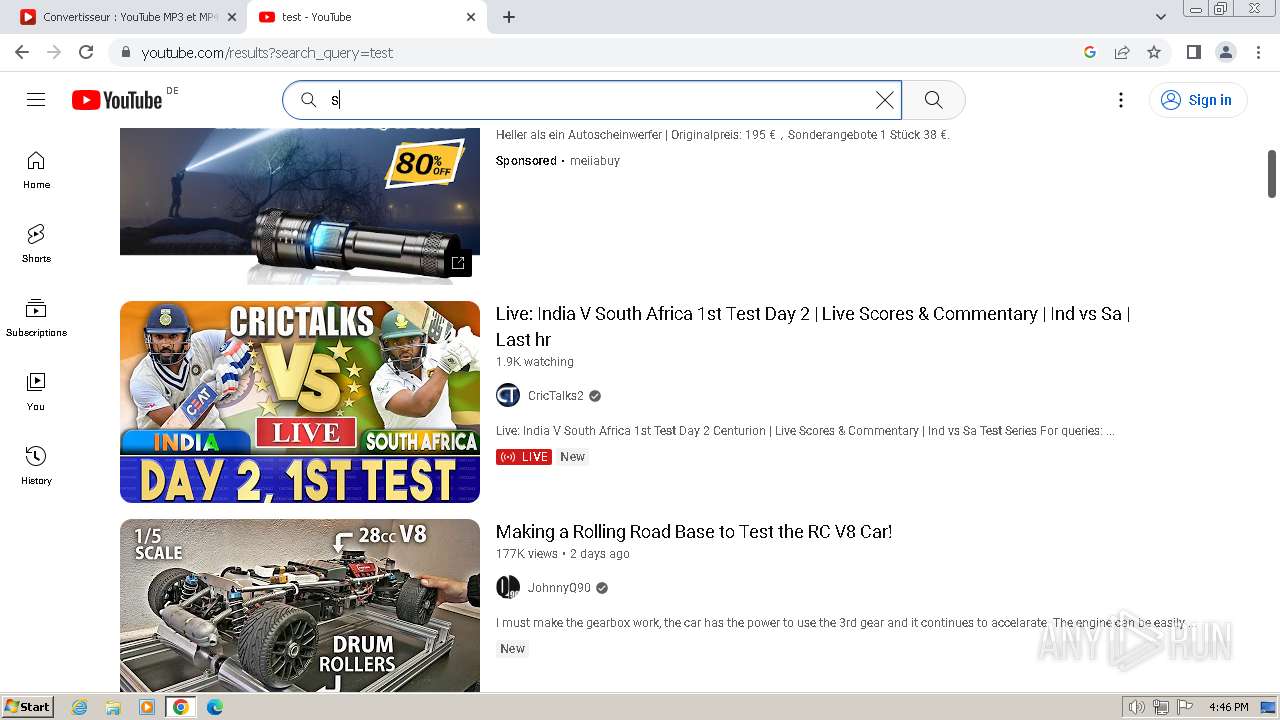The height and width of the screenshot is (720, 1280).
Task: Clear the search box text with X
Action: pos(884,100)
